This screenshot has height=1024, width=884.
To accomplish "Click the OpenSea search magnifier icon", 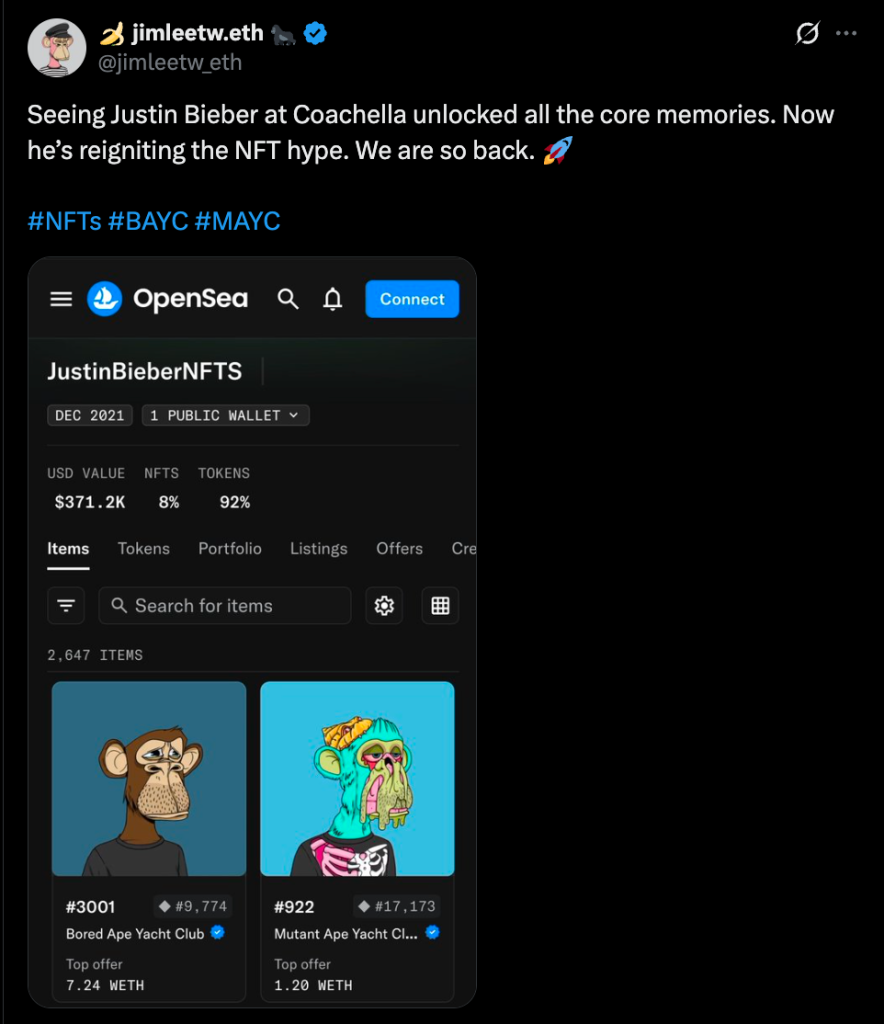I will click(x=288, y=299).
